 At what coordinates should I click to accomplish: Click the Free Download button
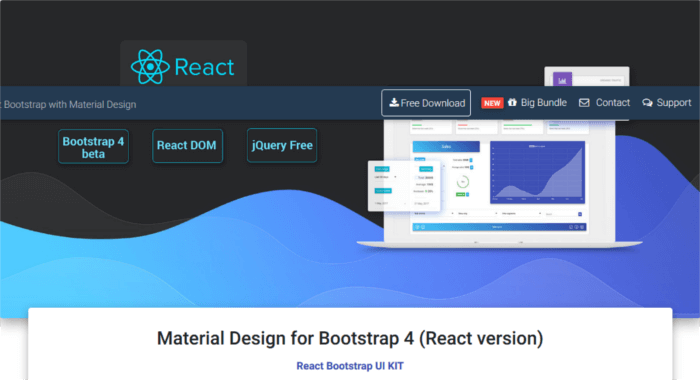tap(426, 103)
